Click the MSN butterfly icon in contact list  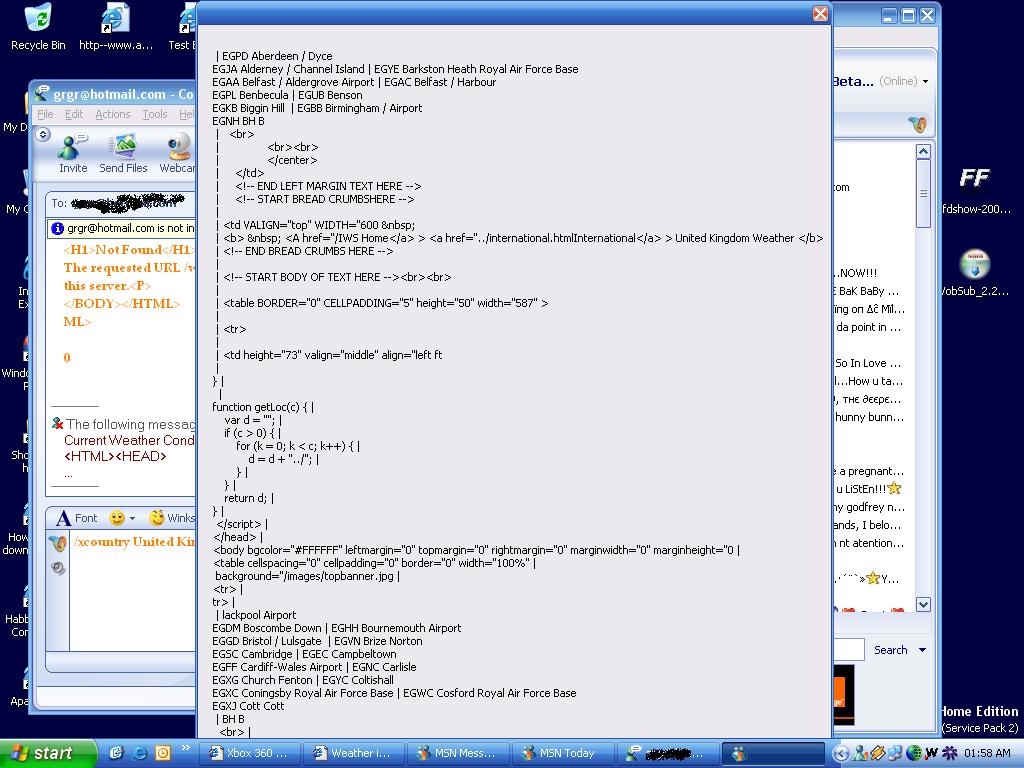tap(917, 124)
